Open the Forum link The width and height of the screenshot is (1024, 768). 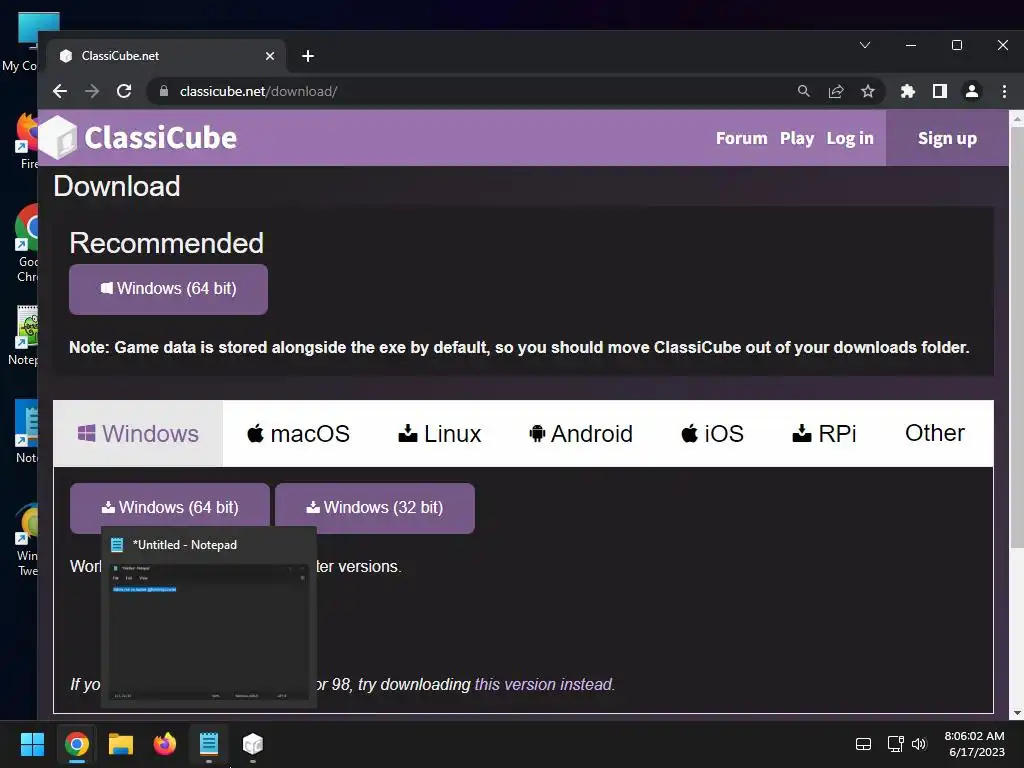pyautogui.click(x=741, y=138)
